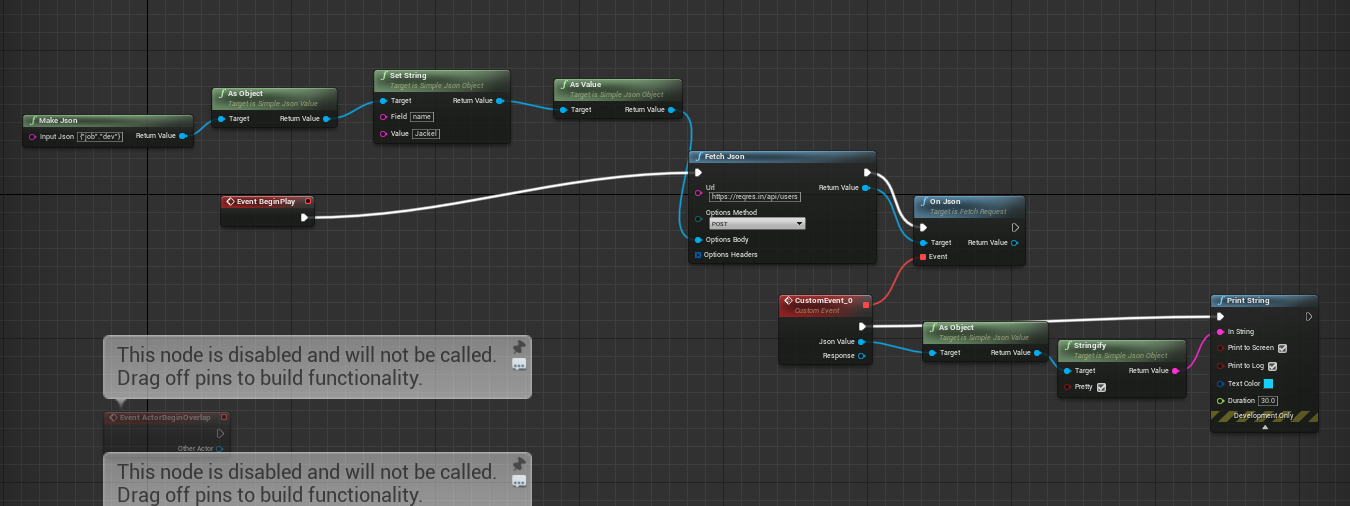Click the Target pin on Set String
Viewport: 1350px width, 506px height.
pos(383,101)
